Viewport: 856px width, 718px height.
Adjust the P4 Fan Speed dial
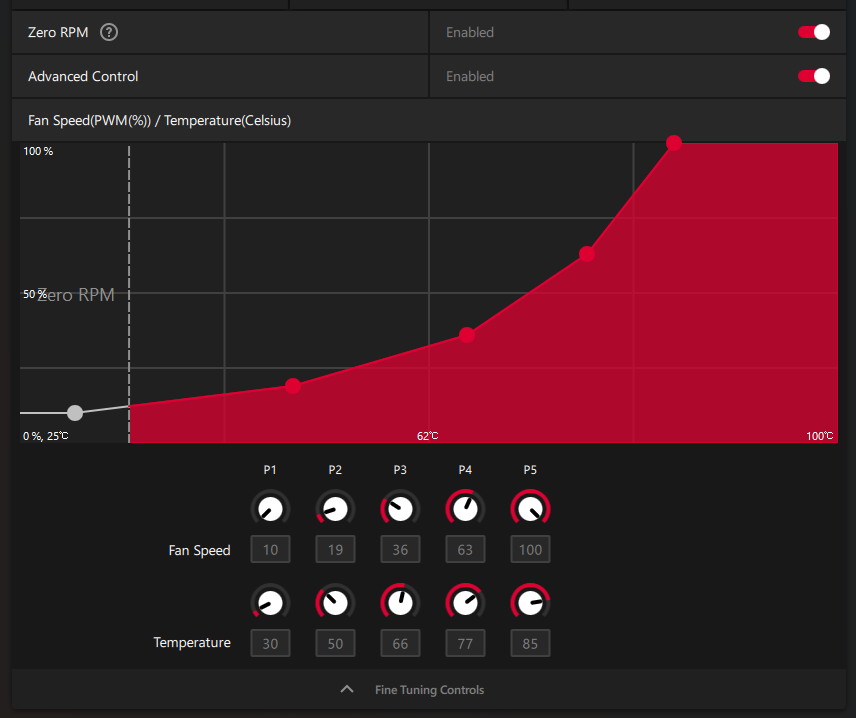465,509
